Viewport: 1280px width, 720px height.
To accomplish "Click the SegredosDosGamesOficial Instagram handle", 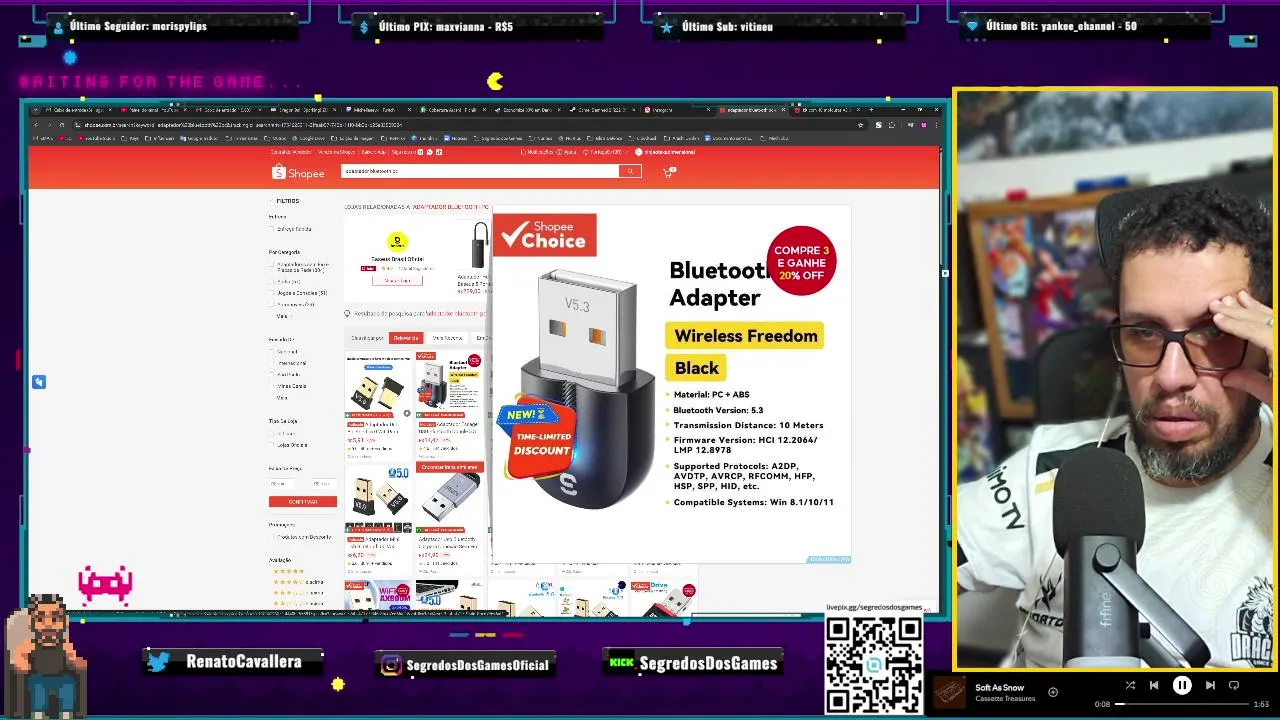I will click(x=478, y=665).
